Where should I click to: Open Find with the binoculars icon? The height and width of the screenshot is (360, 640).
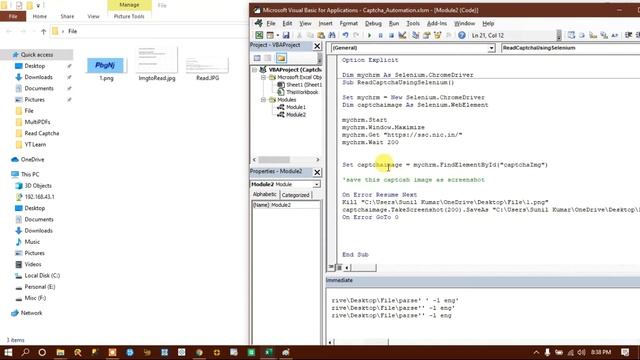tap(332, 36)
